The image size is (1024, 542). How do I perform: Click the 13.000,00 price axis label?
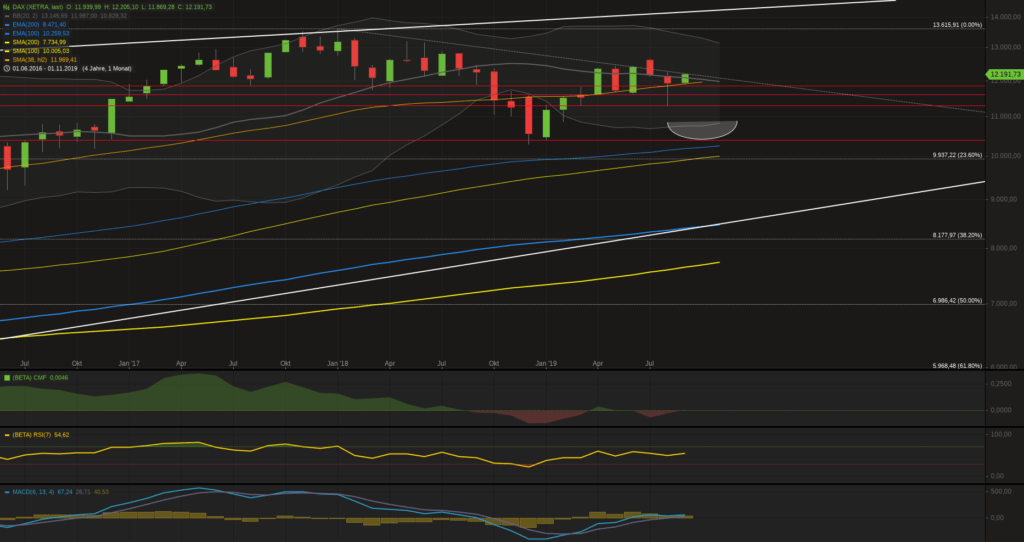click(1004, 47)
